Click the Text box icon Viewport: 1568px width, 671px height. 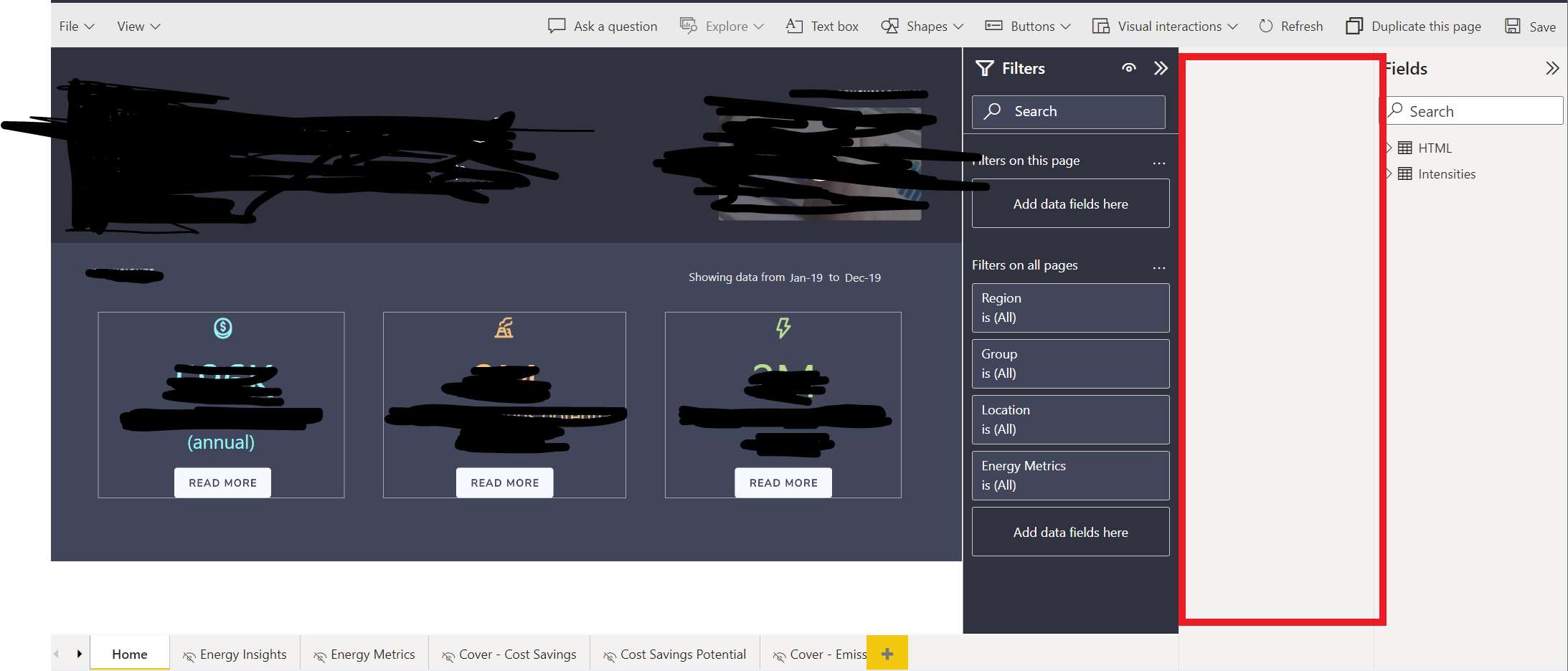[x=794, y=26]
